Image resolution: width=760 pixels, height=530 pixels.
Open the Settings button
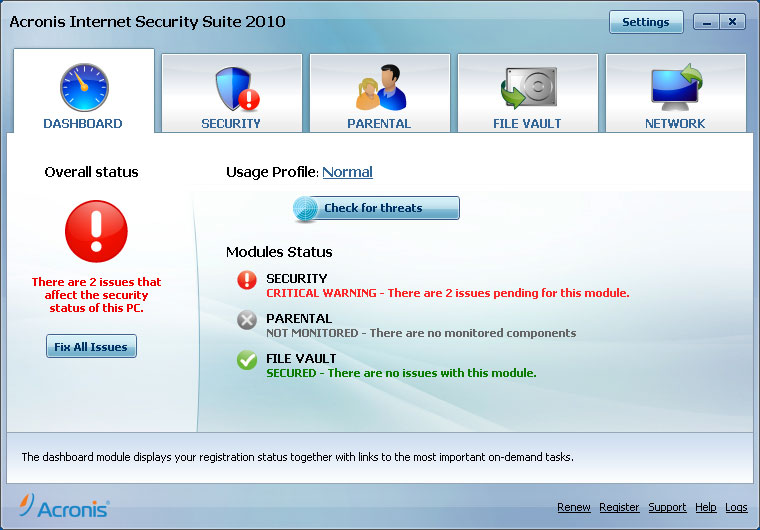click(646, 22)
